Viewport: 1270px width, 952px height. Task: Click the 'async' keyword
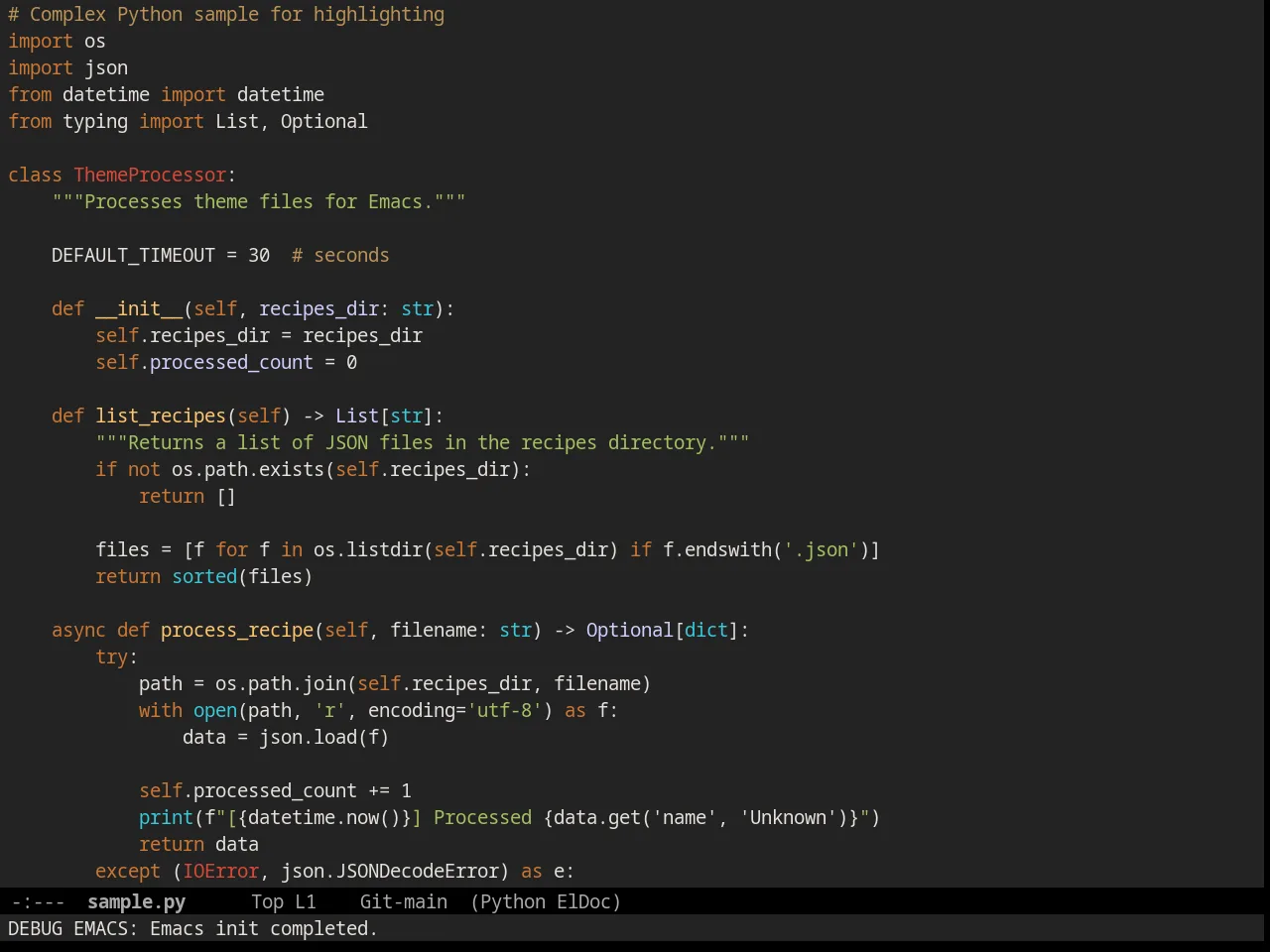[78, 630]
